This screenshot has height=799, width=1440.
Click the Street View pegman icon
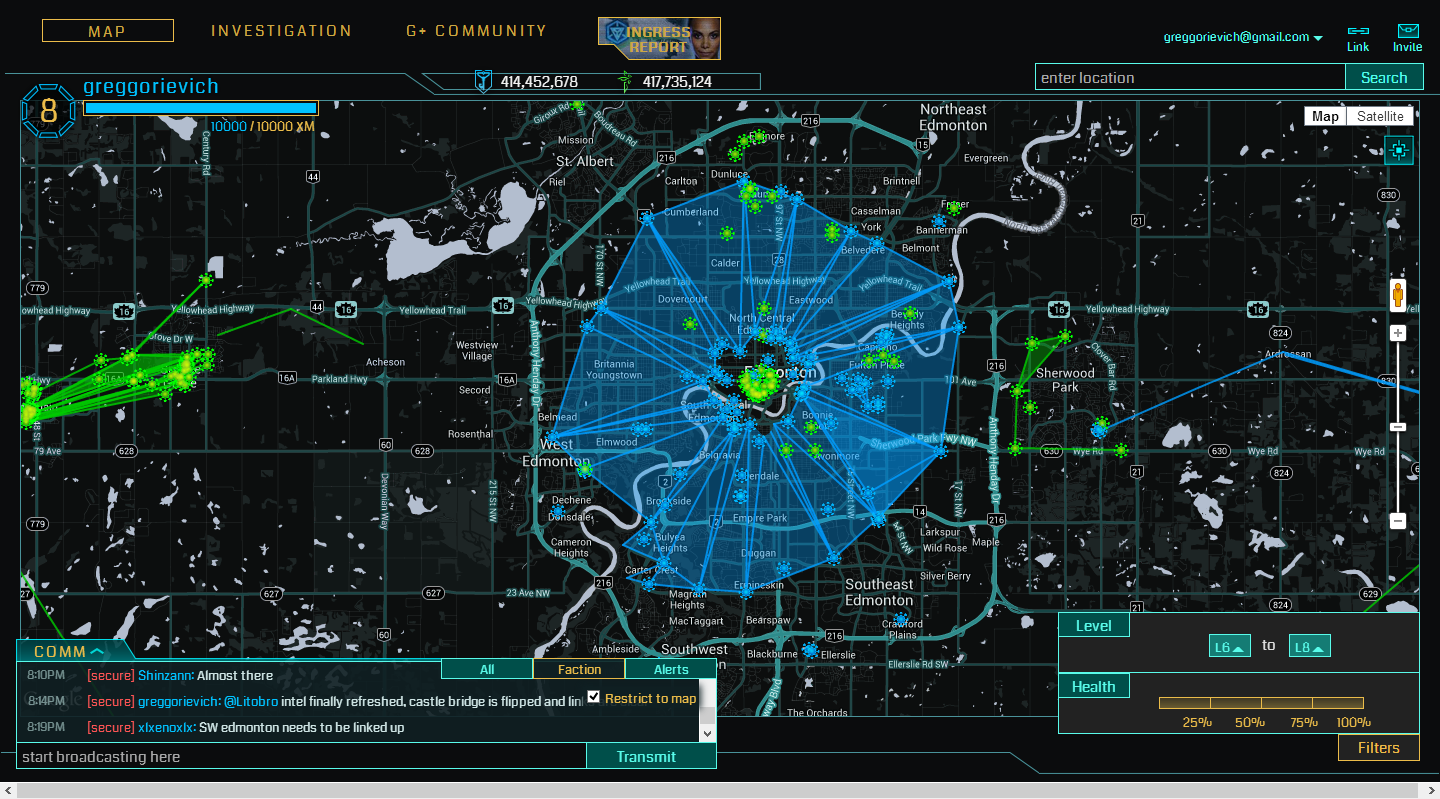pyautogui.click(x=1398, y=296)
